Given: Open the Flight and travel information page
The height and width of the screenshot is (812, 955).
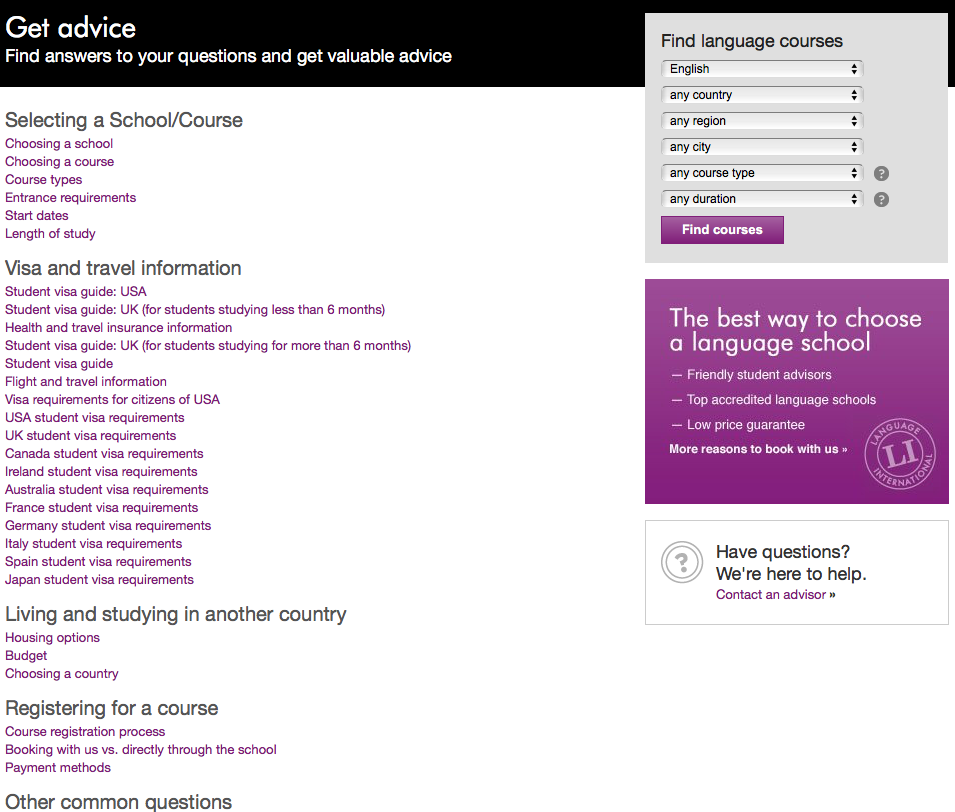Looking at the screenshot, I should click(85, 381).
